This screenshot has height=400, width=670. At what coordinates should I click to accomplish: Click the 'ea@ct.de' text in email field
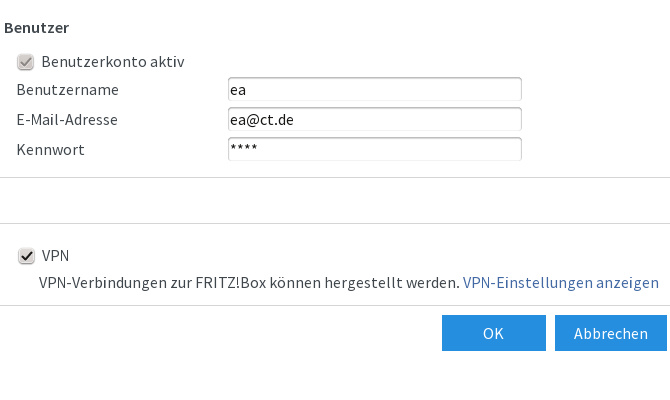[x=261, y=120]
